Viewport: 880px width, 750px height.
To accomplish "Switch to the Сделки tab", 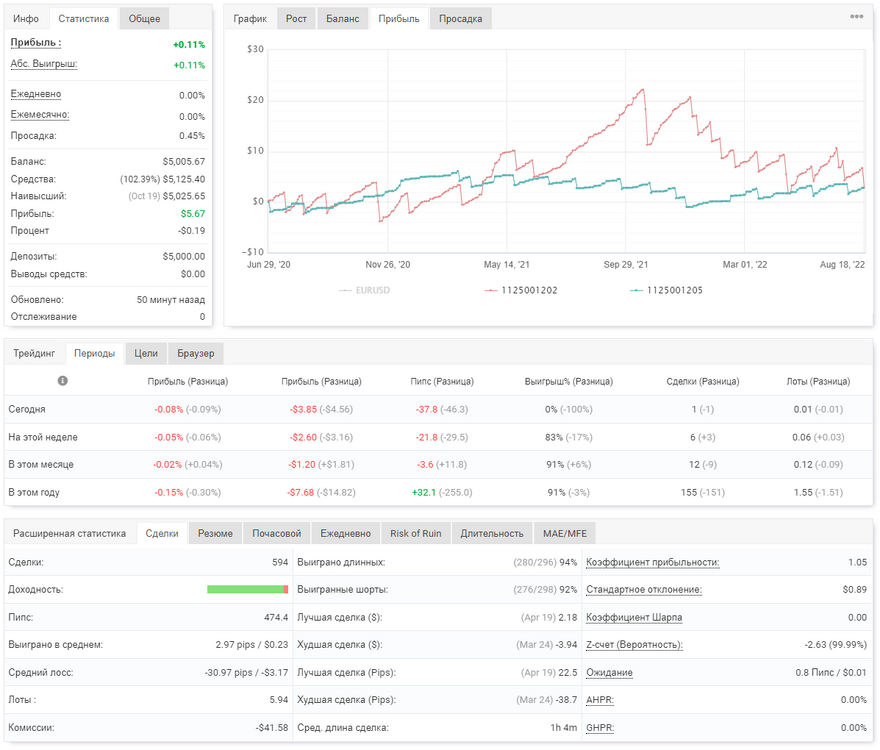I will (162, 533).
